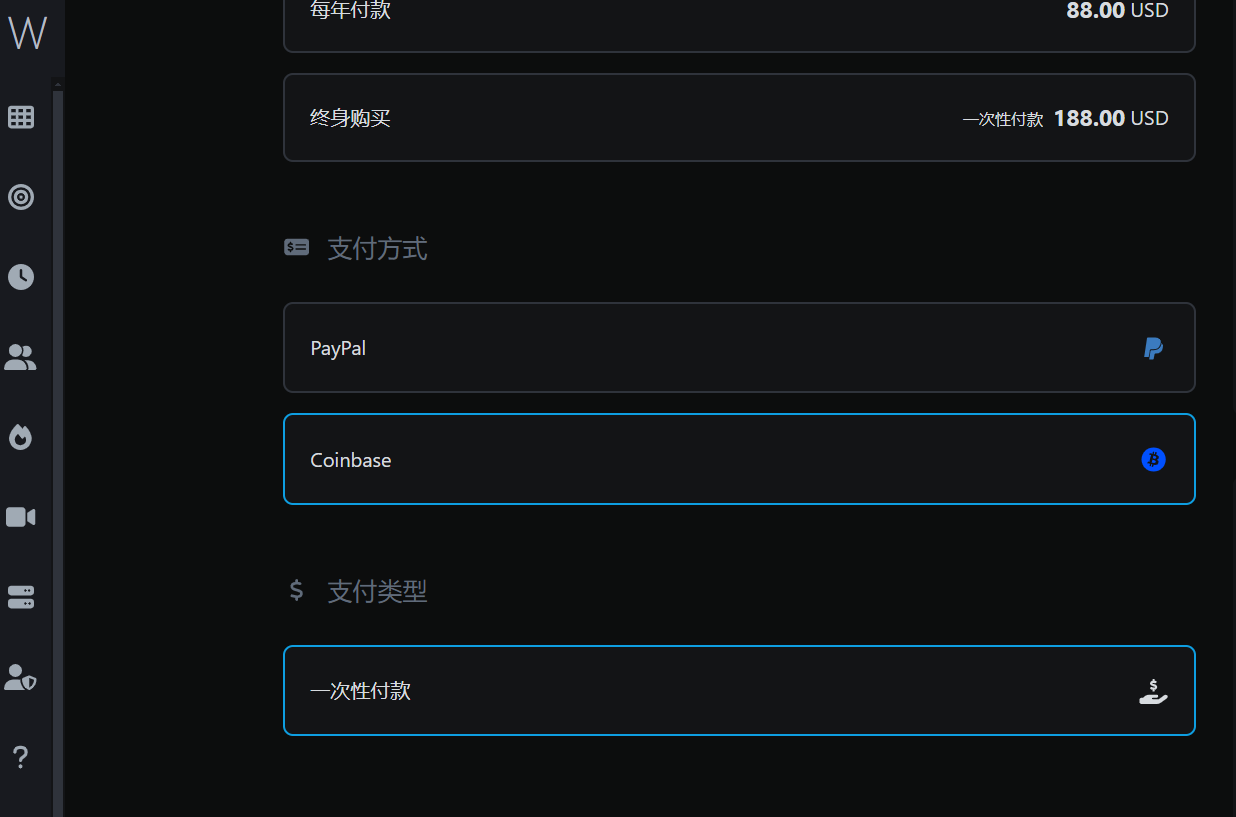
Task: Open the user shield sidebar icon
Action: click(21, 677)
